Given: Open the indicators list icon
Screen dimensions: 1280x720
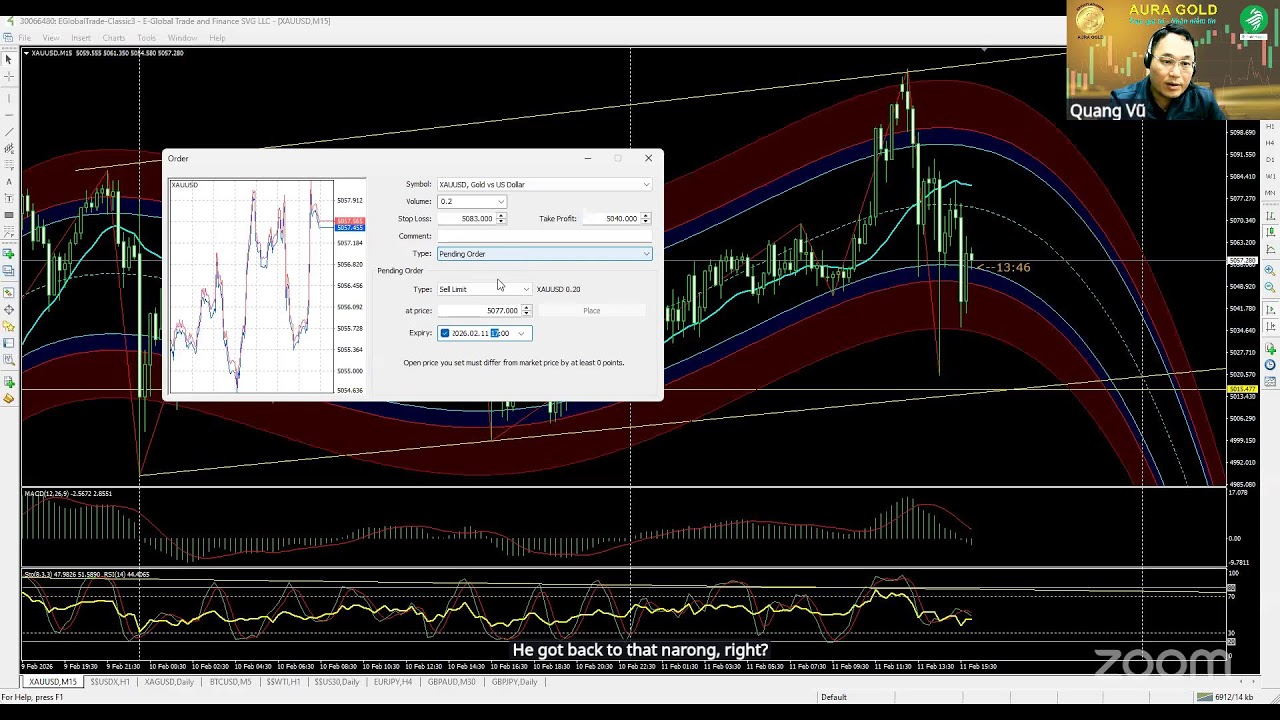Looking at the screenshot, I should [1271, 349].
